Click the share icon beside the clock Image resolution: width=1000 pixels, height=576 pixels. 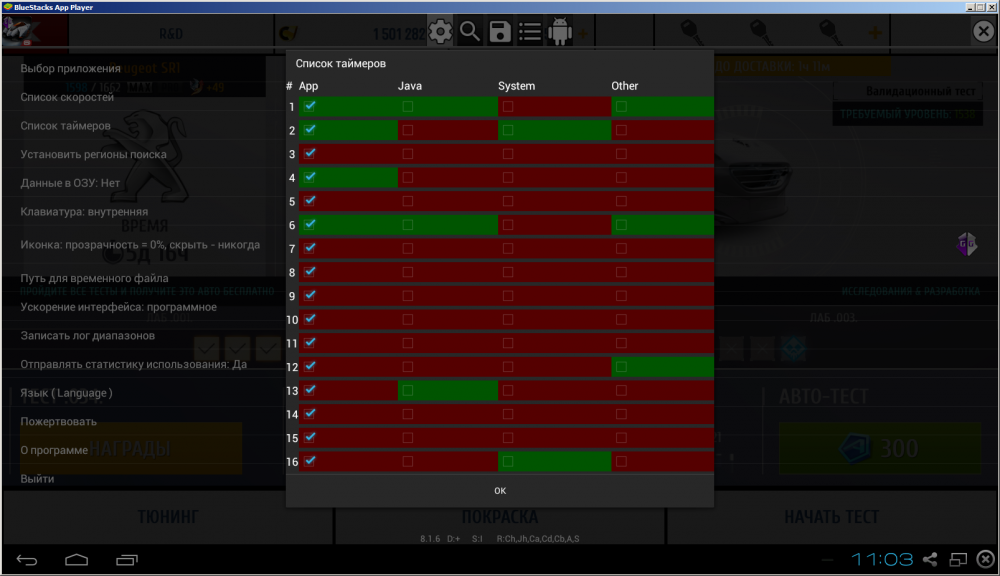[x=930, y=559]
